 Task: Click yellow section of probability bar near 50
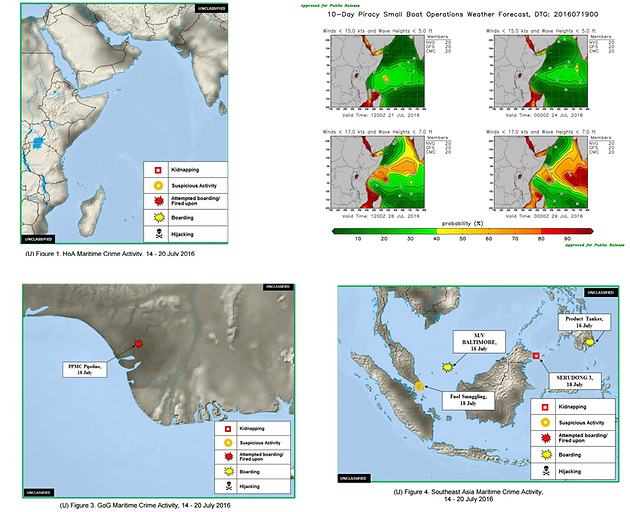click(x=462, y=231)
